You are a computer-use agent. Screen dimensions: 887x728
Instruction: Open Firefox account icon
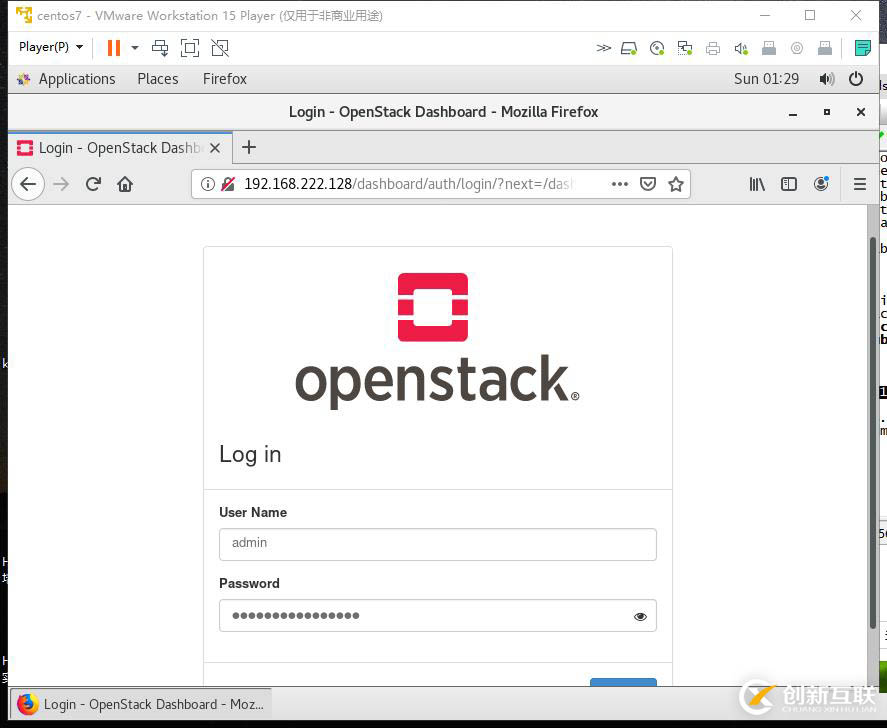click(x=821, y=184)
